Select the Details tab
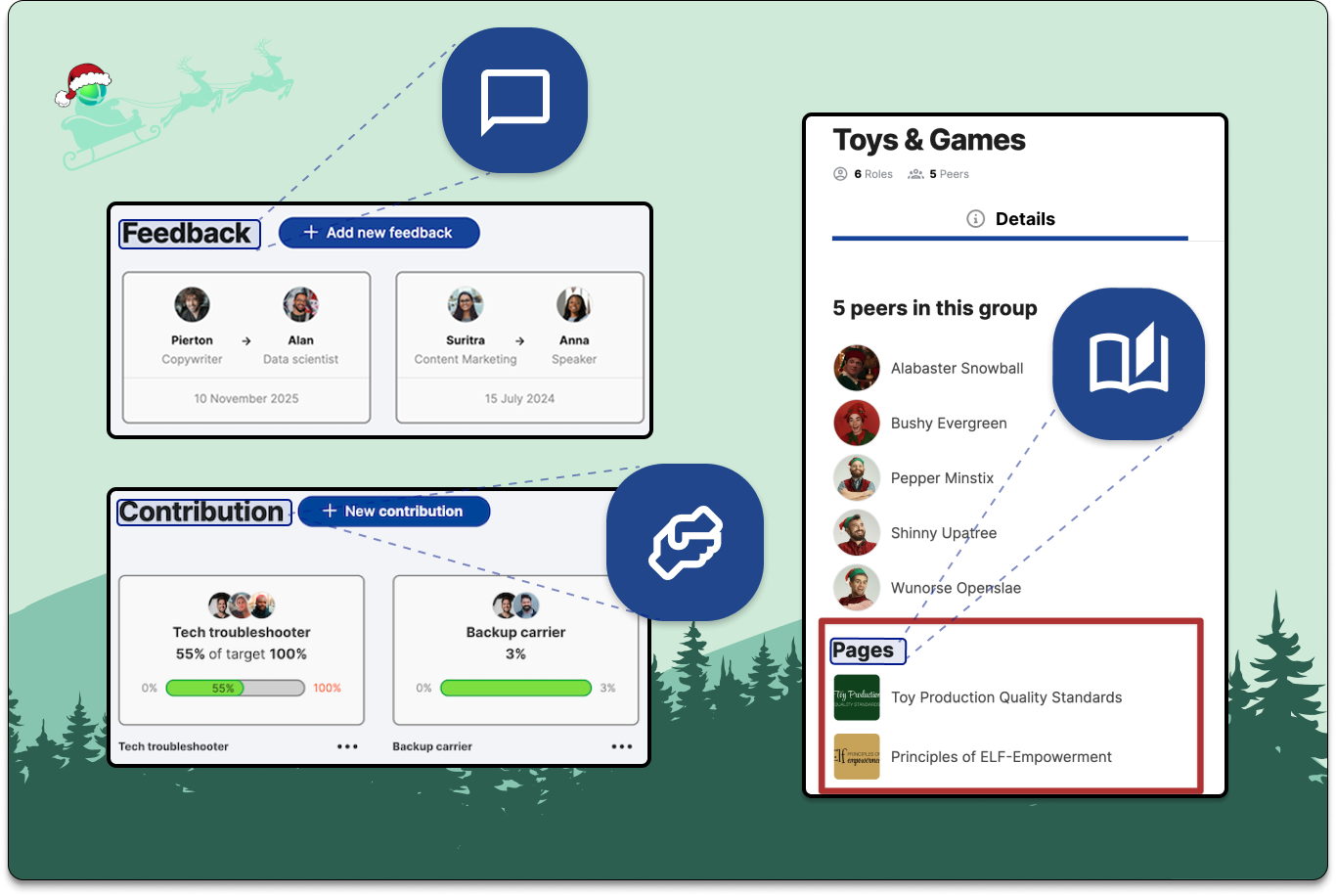The width and height of the screenshot is (1336, 896). tap(1025, 219)
